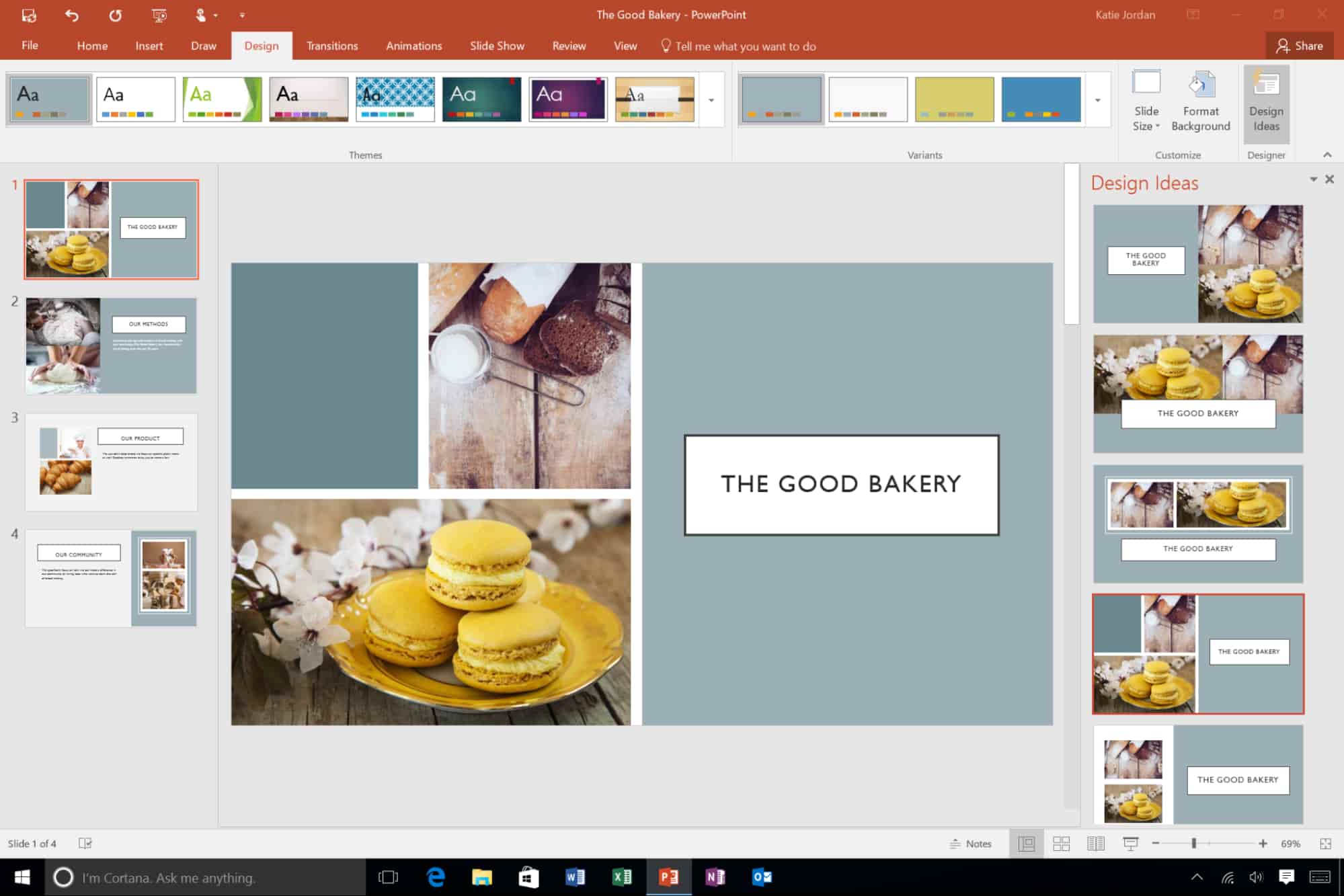Select the Our Product slide thumbnail

pos(111,461)
